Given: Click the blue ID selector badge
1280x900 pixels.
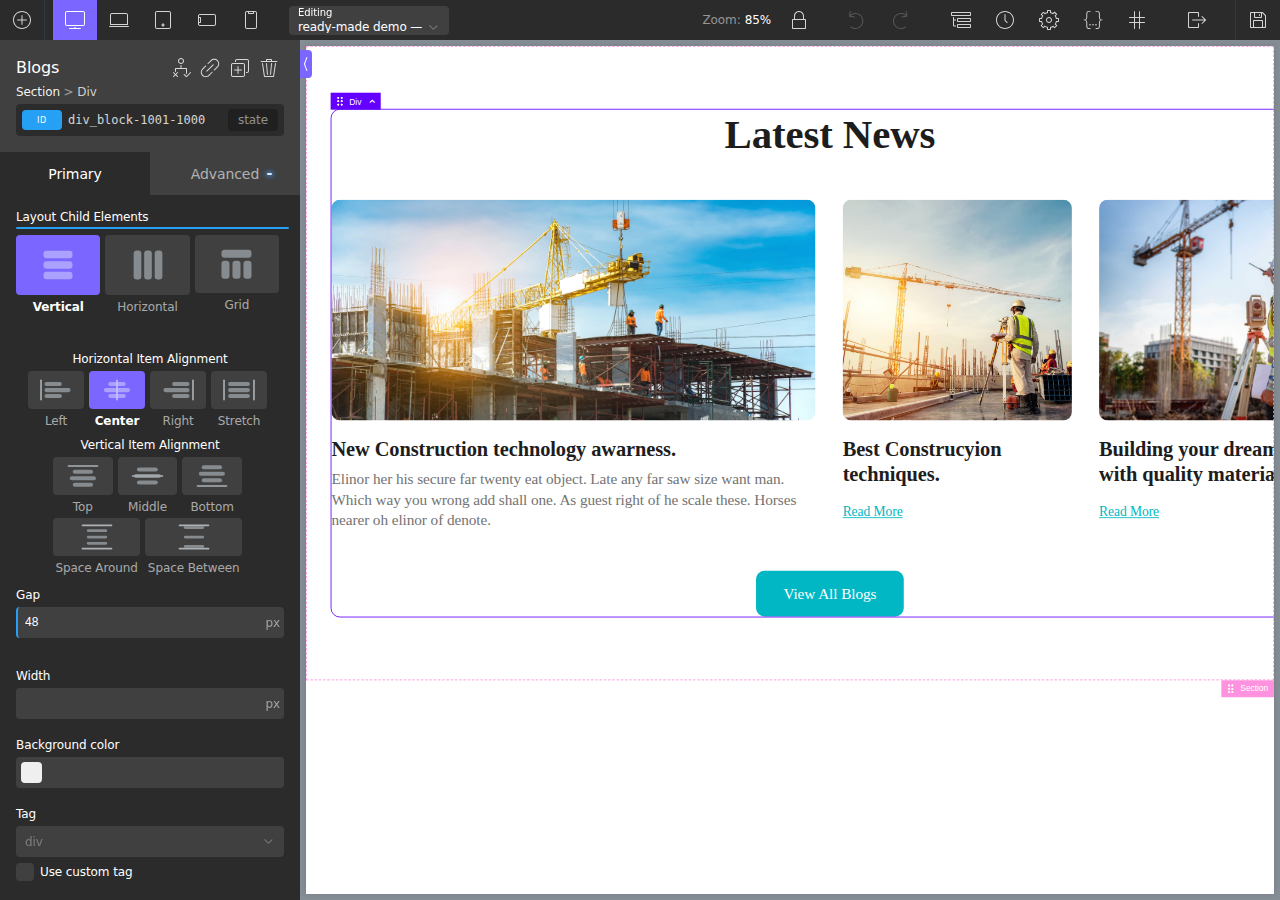Looking at the screenshot, I should 42,120.
